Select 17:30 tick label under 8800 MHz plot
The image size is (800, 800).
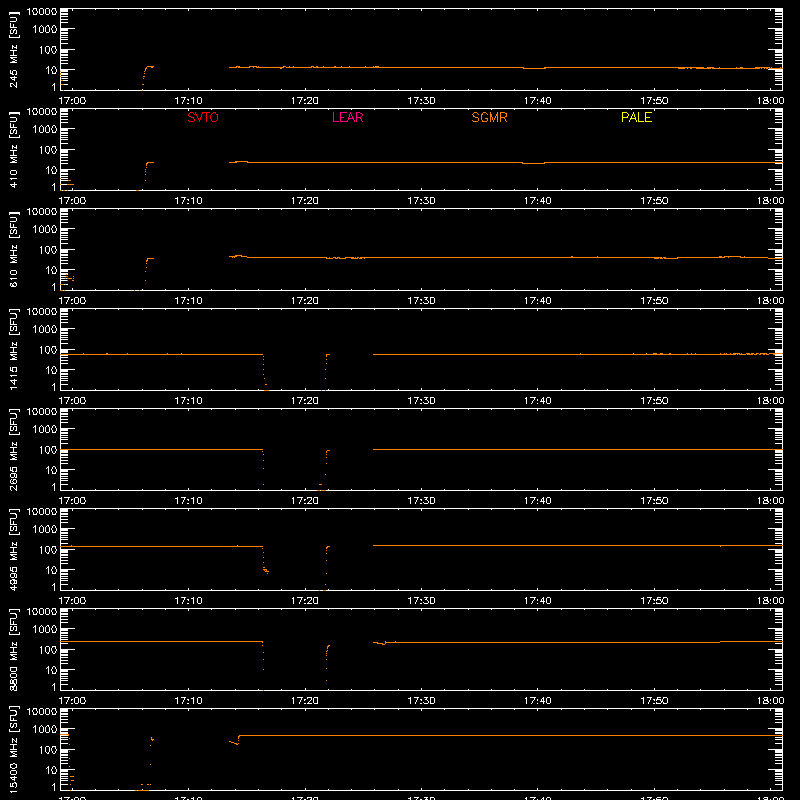pos(421,701)
